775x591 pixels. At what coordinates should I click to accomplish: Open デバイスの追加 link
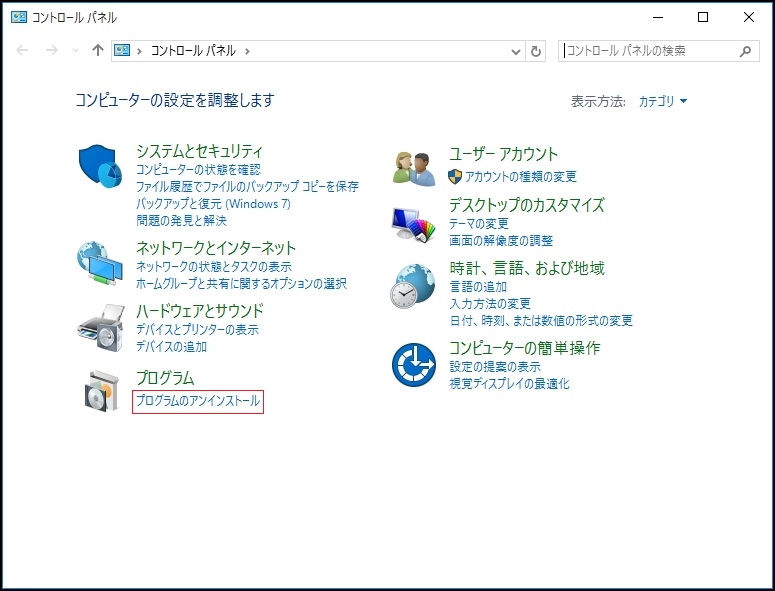171,346
